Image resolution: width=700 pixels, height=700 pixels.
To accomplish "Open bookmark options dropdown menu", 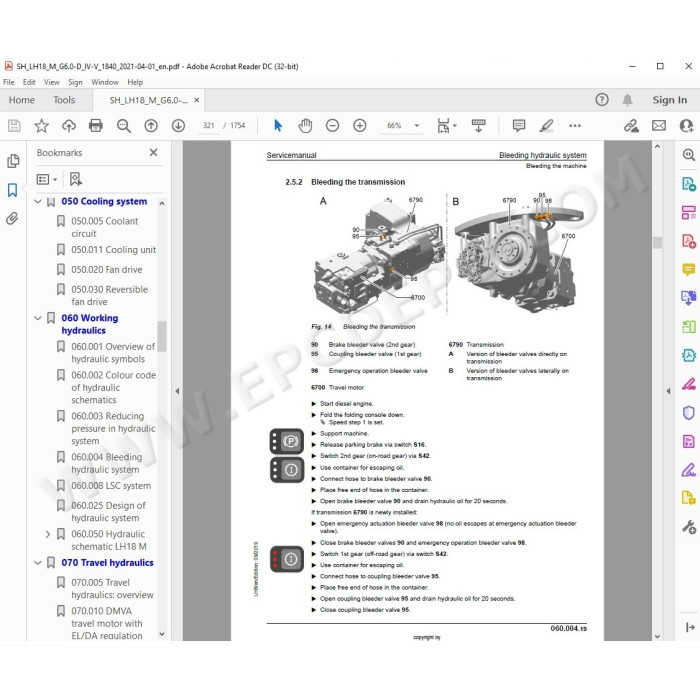I will [46, 179].
